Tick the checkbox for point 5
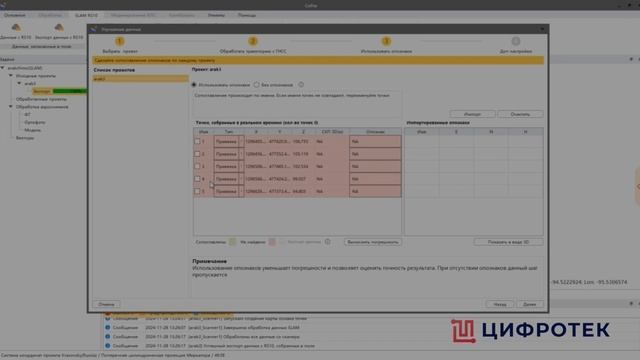The height and width of the screenshot is (360, 640). pos(198,191)
